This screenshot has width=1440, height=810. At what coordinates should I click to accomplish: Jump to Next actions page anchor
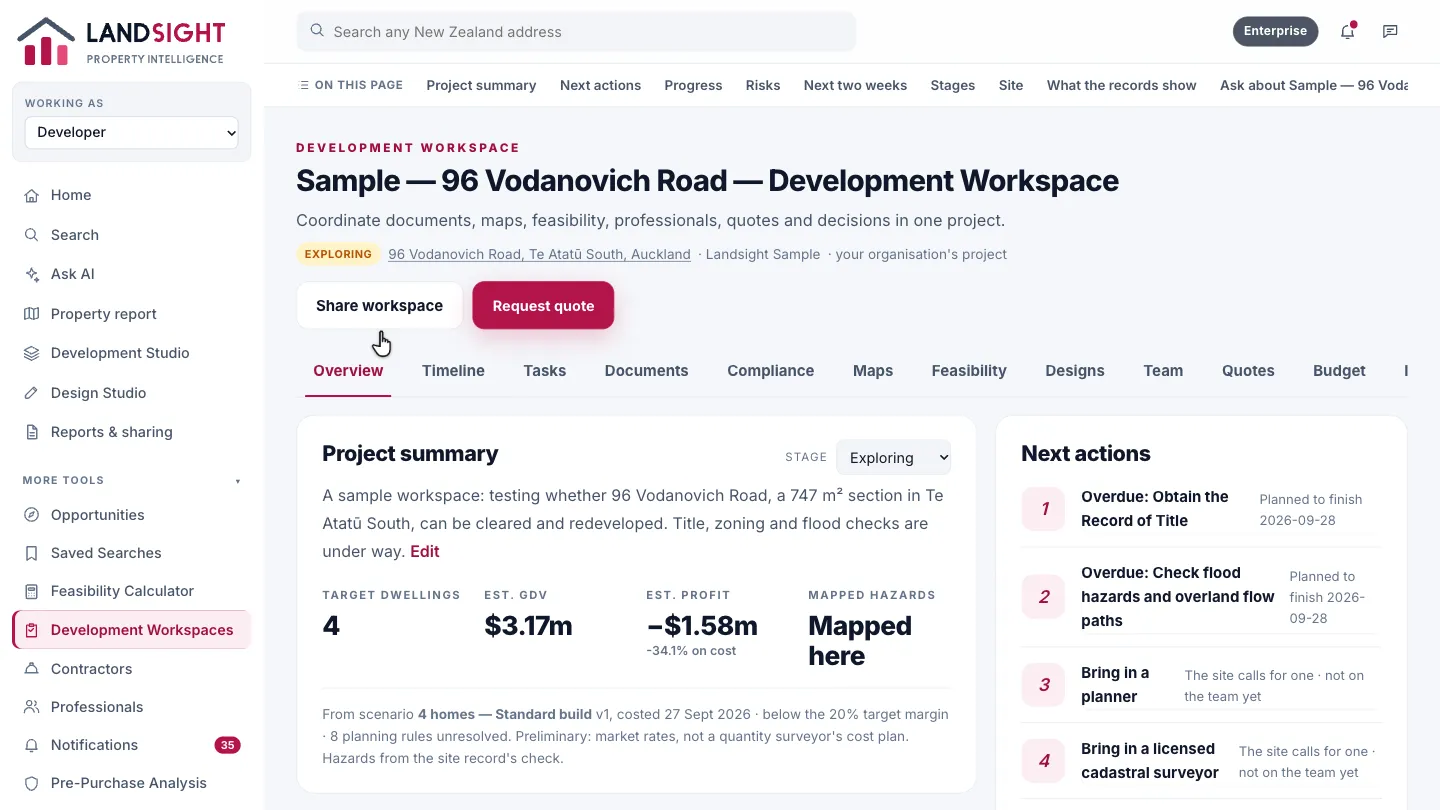(x=601, y=85)
